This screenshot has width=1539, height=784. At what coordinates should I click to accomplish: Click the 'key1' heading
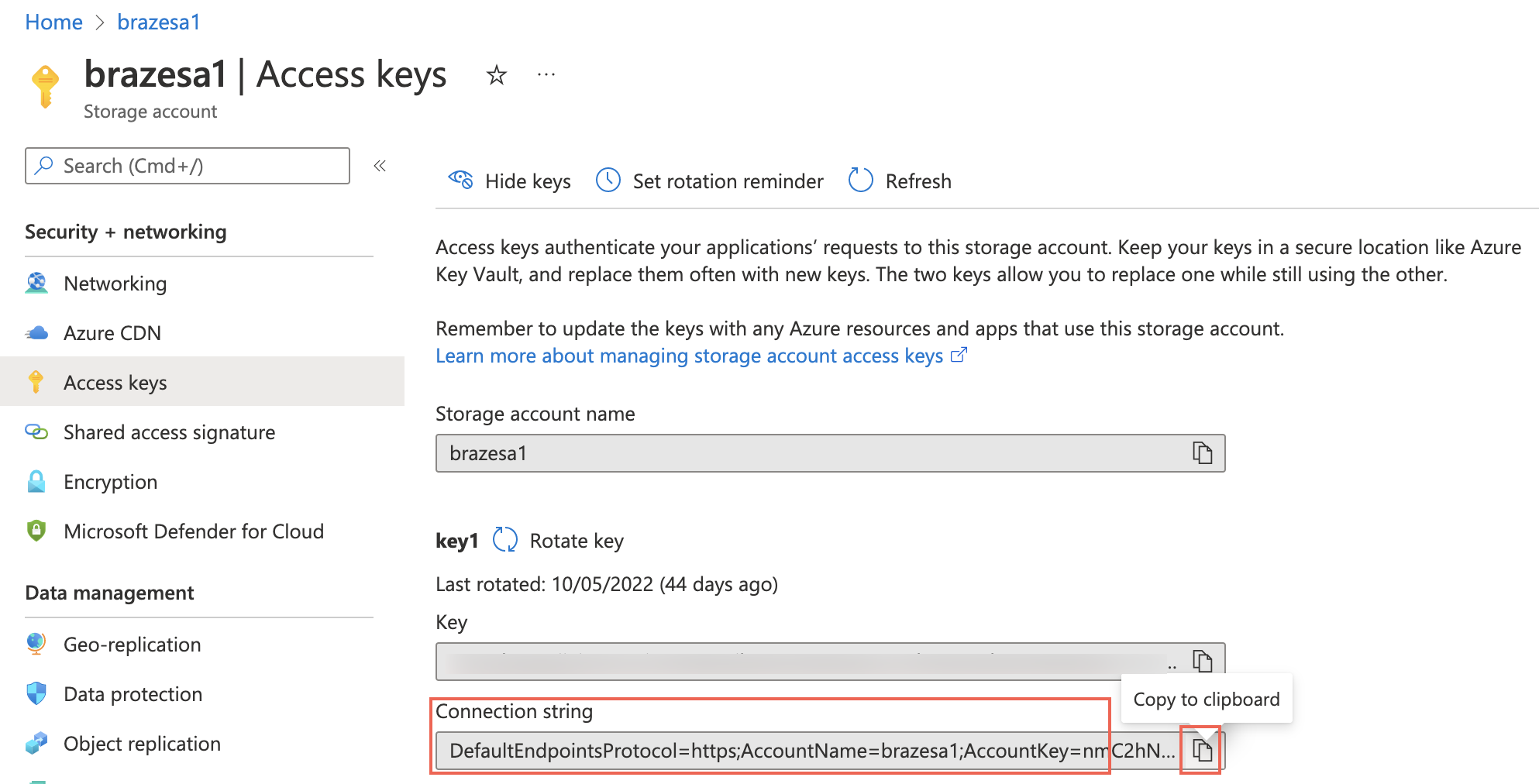click(457, 541)
